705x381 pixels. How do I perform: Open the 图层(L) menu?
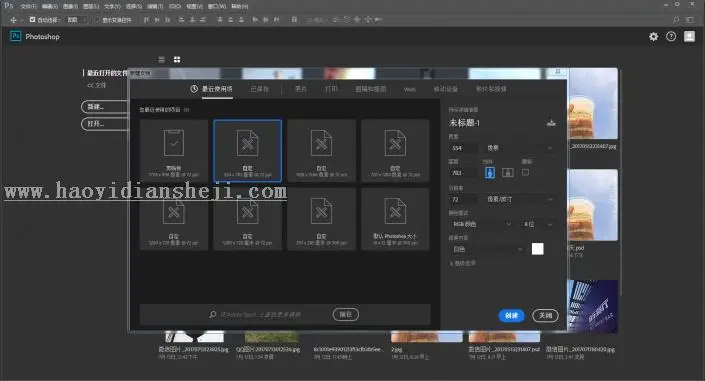point(91,6)
